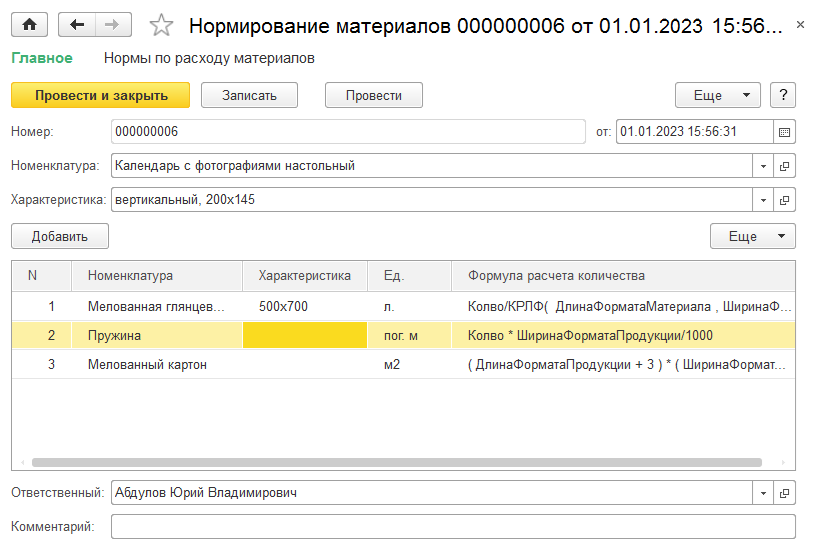This screenshot has height=545, width=813.
Task: Open the Характеристика item form icon
Action: coord(785,200)
